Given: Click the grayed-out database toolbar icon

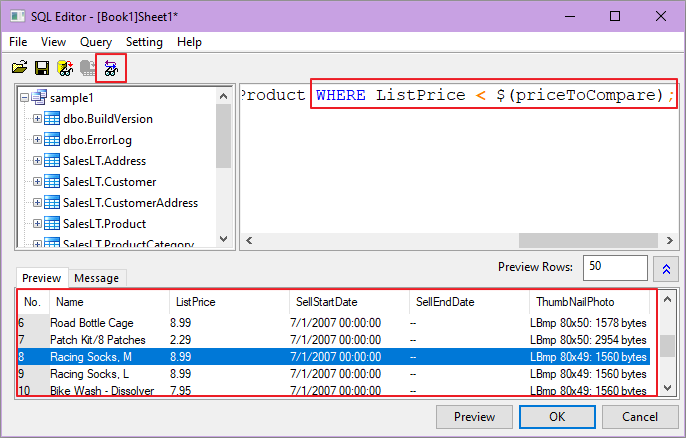Looking at the screenshot, I should coord(88,68).
